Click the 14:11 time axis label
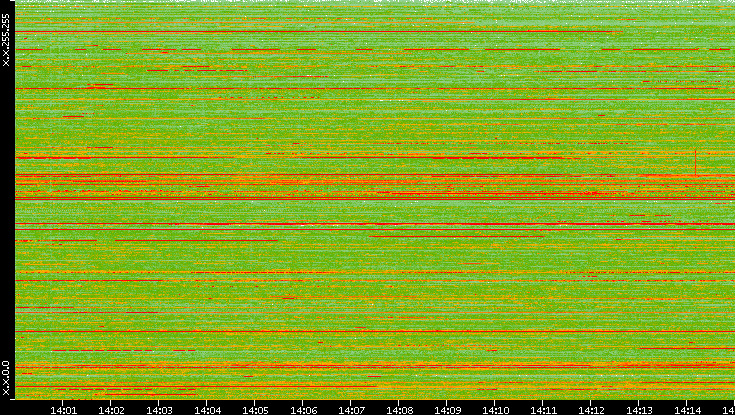 point(543,410)
